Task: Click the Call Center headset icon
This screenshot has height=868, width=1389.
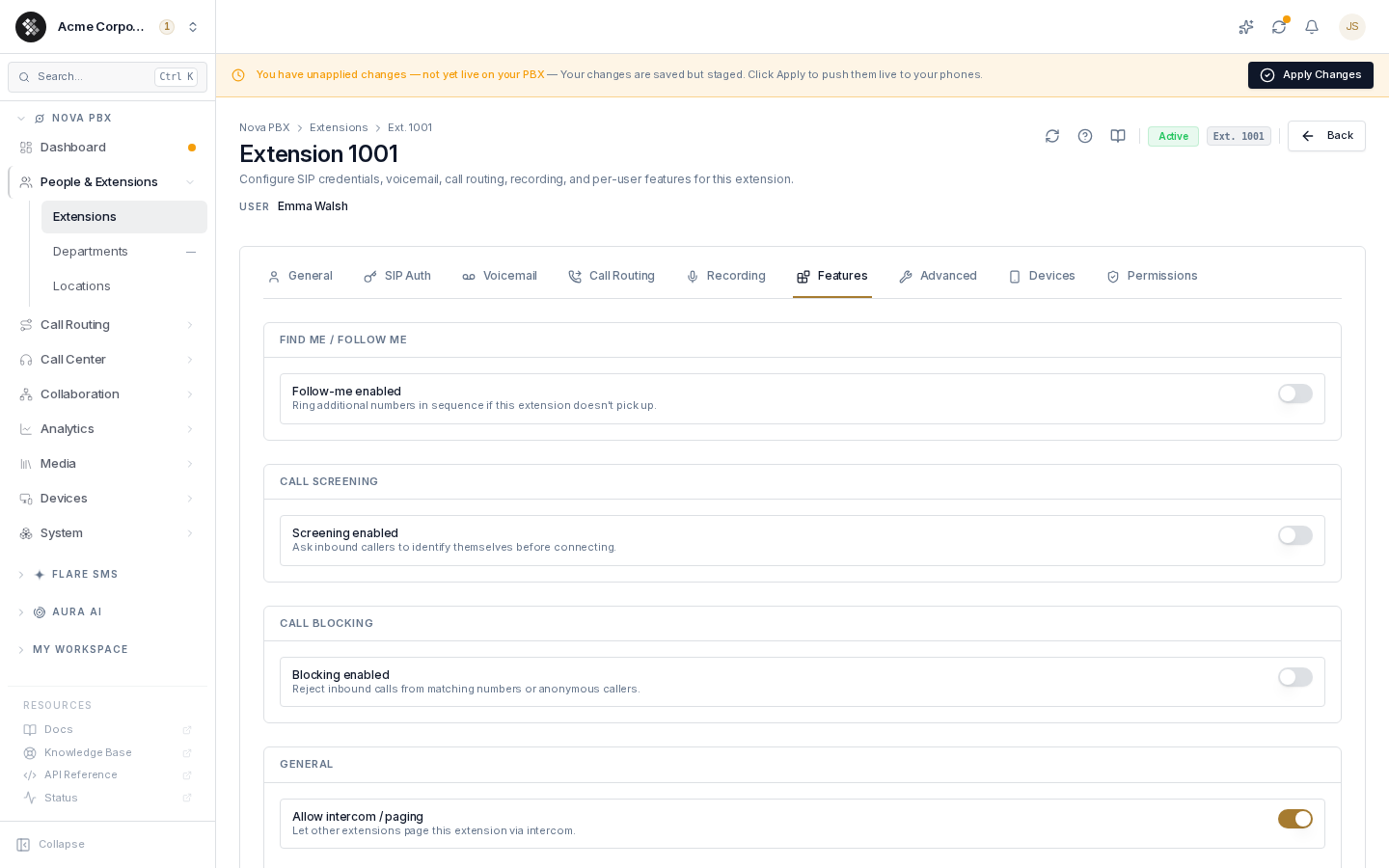Action: pyautogui.click(x=26, y=360)
